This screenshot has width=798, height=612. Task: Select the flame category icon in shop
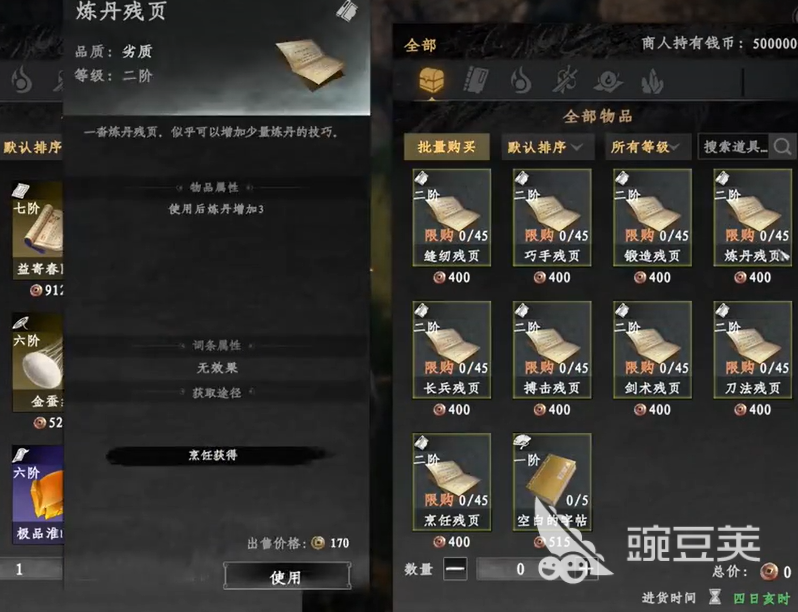tap(521, 81)
